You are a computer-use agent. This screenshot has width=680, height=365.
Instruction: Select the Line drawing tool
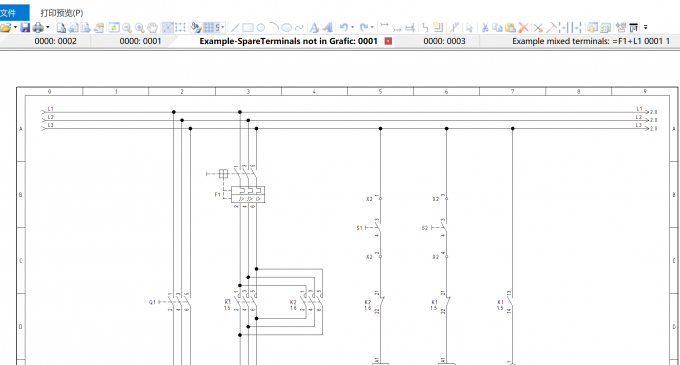tap(235, 28)
